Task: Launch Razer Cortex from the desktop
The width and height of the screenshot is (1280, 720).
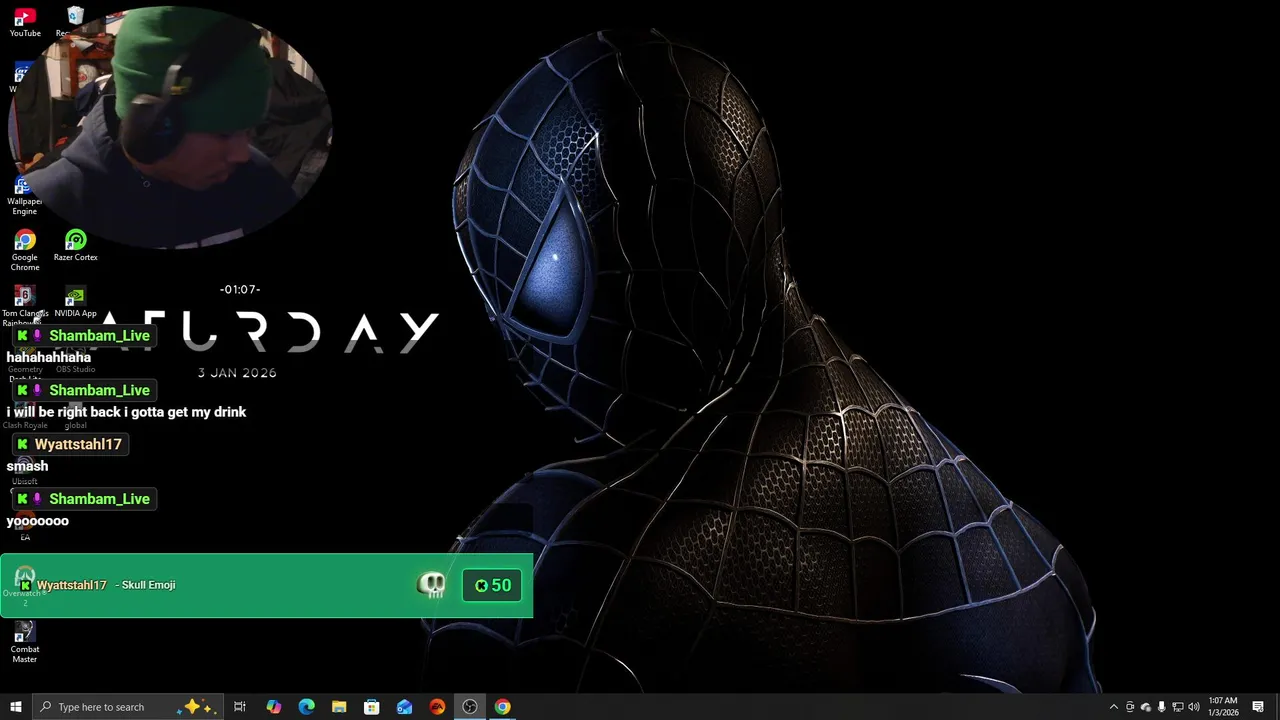Action: coord(75,246)
